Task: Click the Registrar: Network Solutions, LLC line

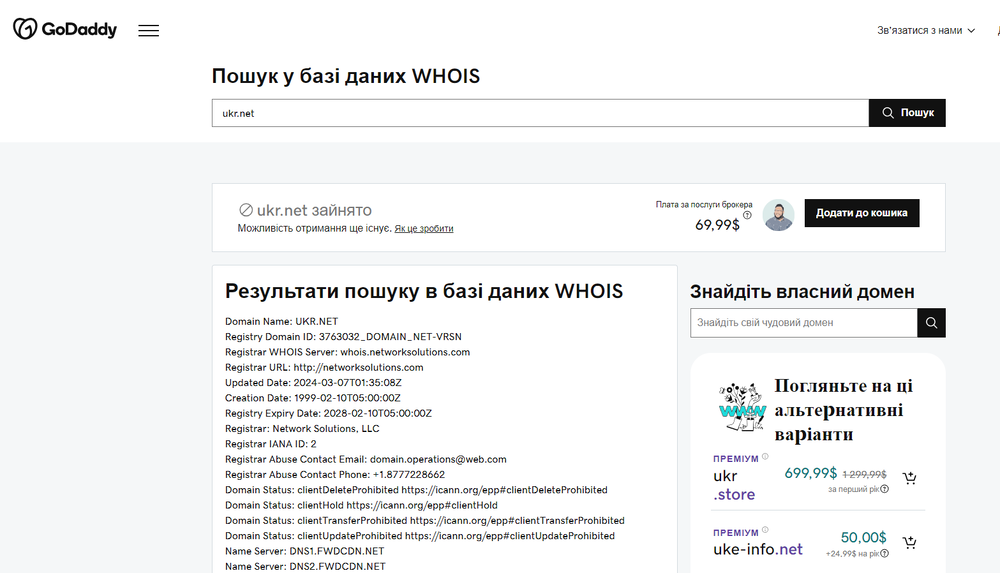Action: tap(302, 429)
